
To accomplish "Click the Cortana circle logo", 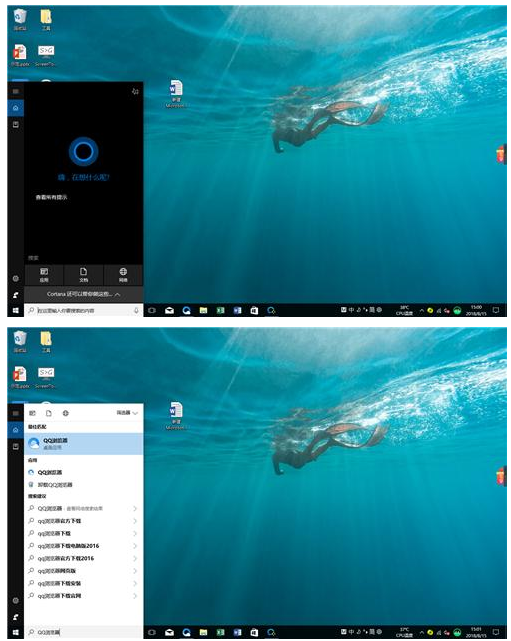I will [x=83, y=152].
